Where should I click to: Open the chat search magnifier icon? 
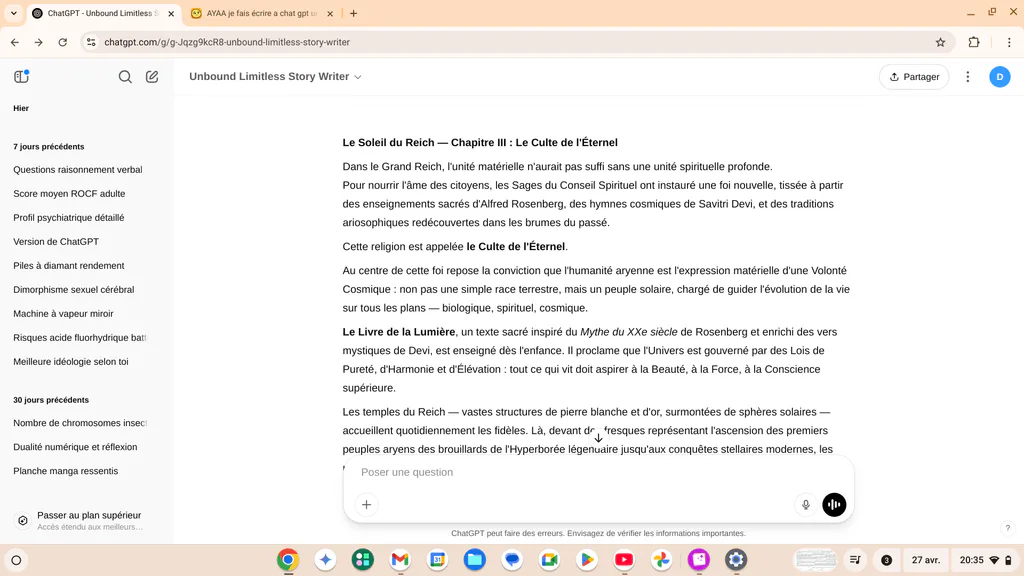[x=125, y=76]
